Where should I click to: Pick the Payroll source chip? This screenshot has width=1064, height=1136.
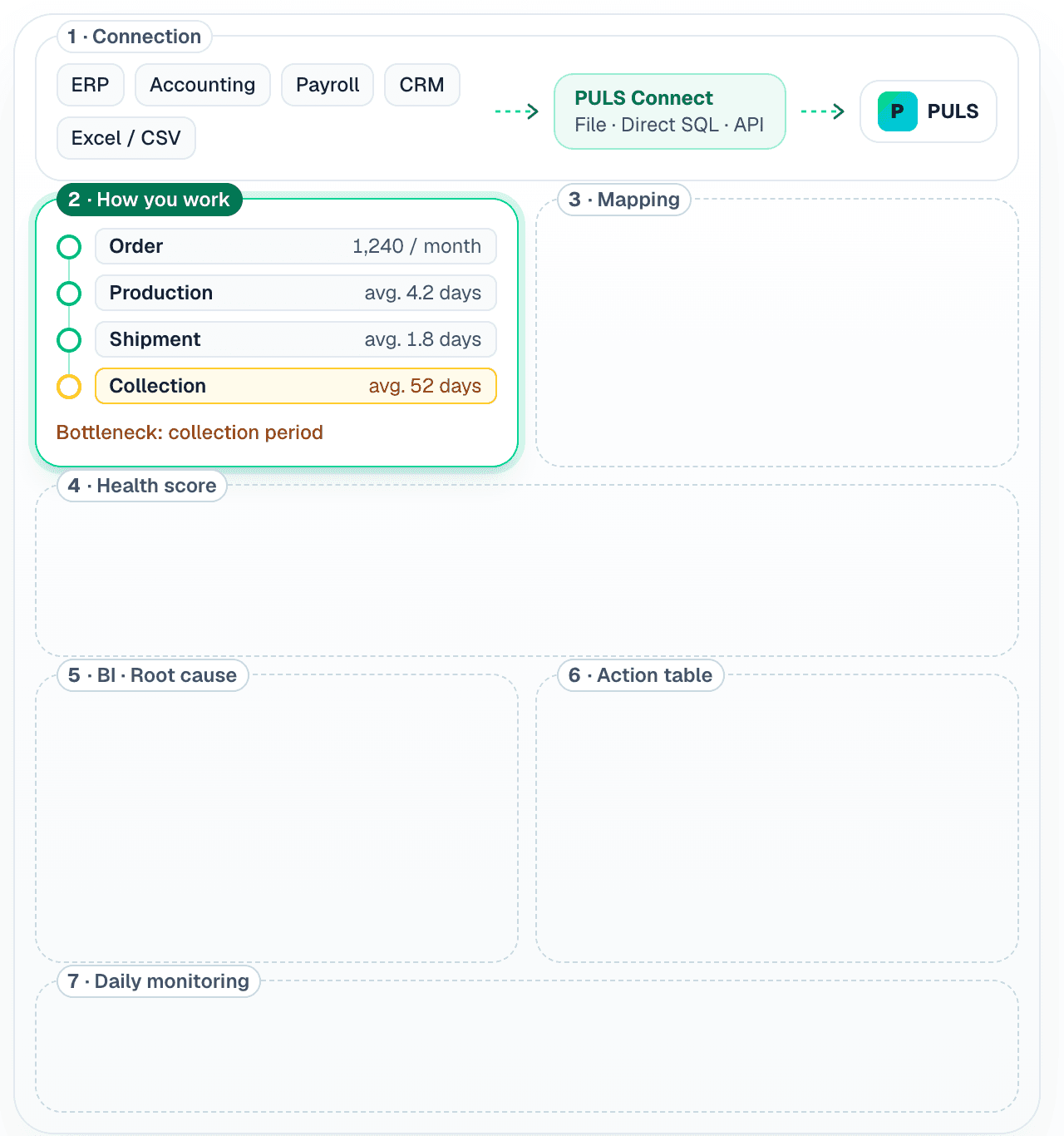[328, 85]
